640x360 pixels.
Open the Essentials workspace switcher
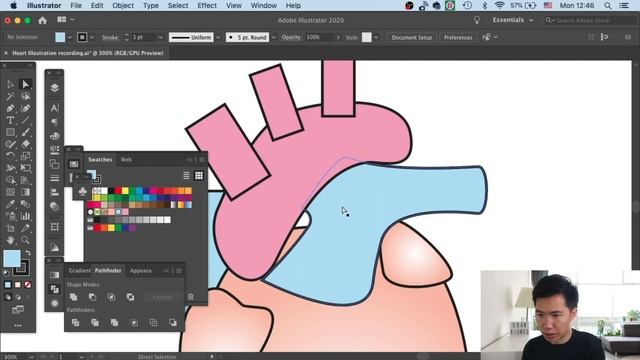[x=513, y=20]
